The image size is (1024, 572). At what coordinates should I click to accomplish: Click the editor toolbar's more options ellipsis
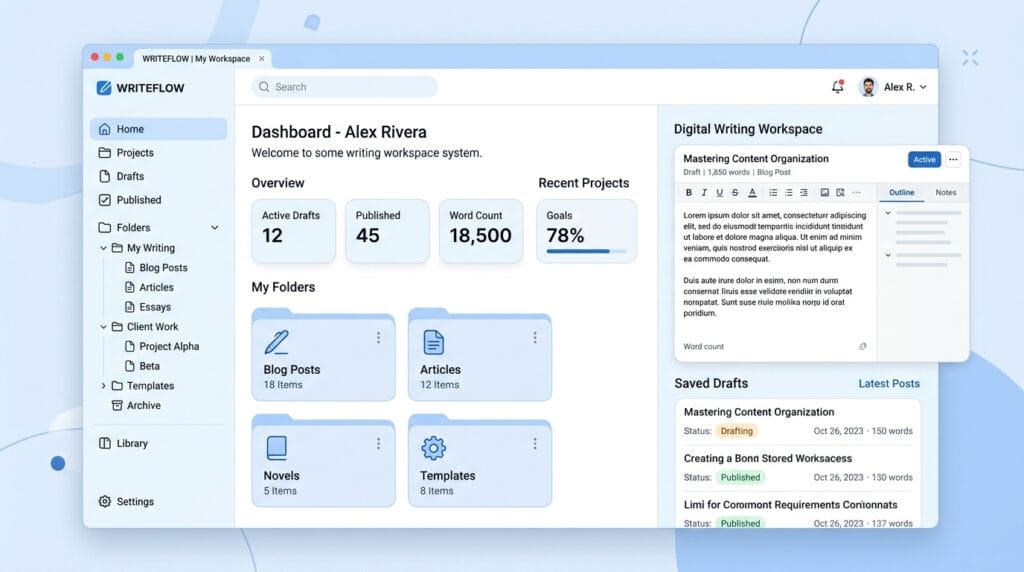pos(856,193)
